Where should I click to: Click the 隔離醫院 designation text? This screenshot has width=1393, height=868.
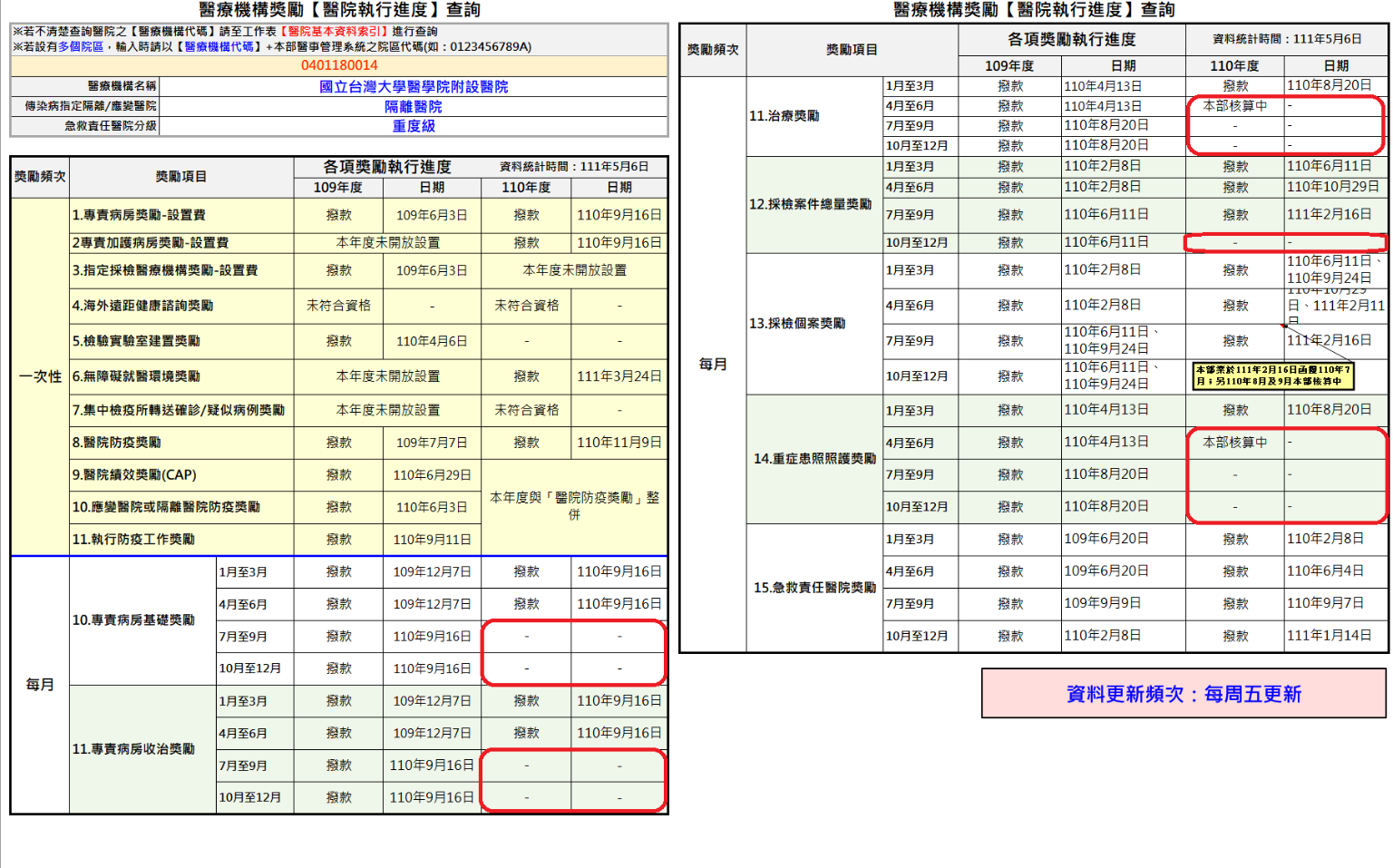tap(414, 107)
